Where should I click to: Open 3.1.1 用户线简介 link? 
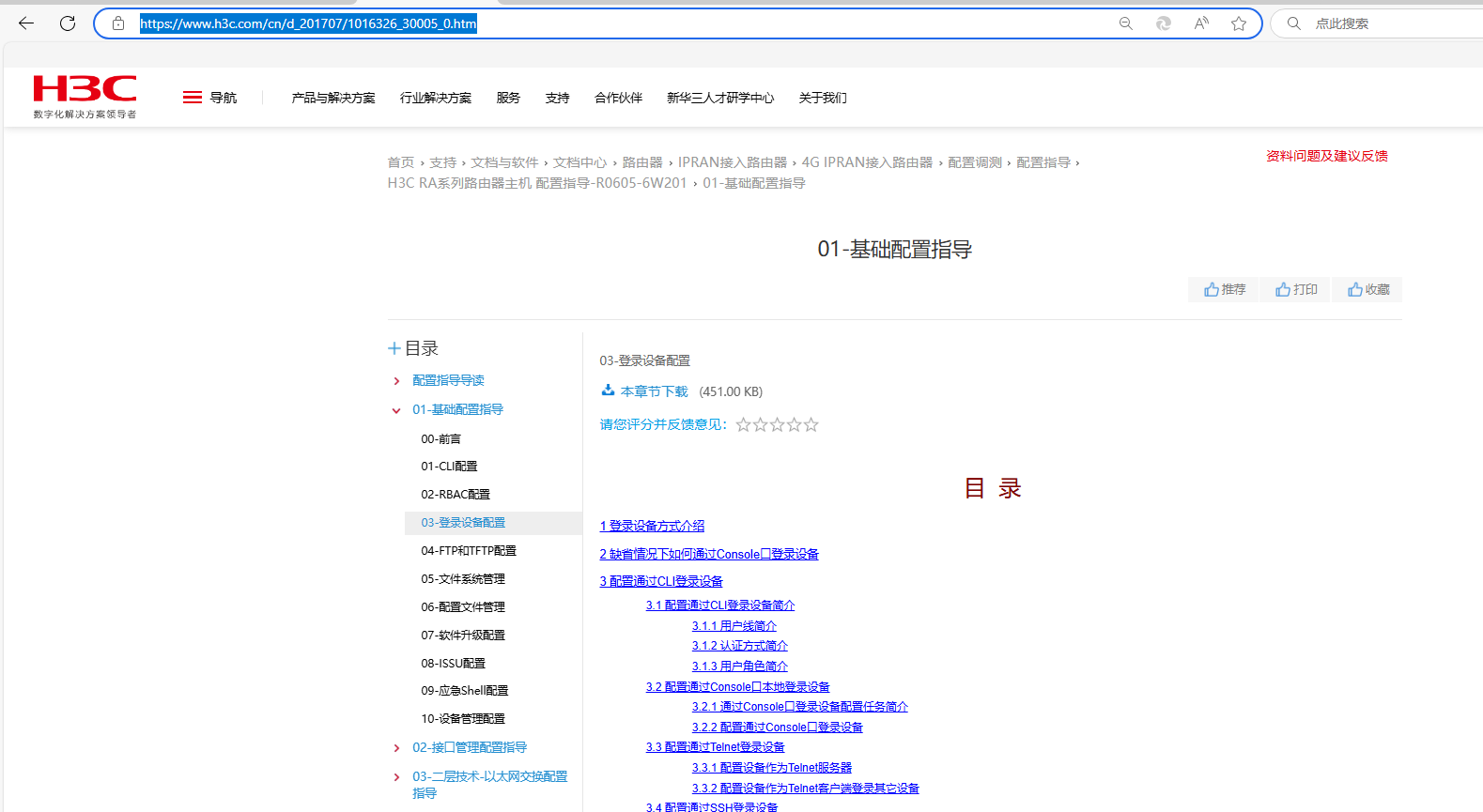pyautogui.click(x=734, y=626)
